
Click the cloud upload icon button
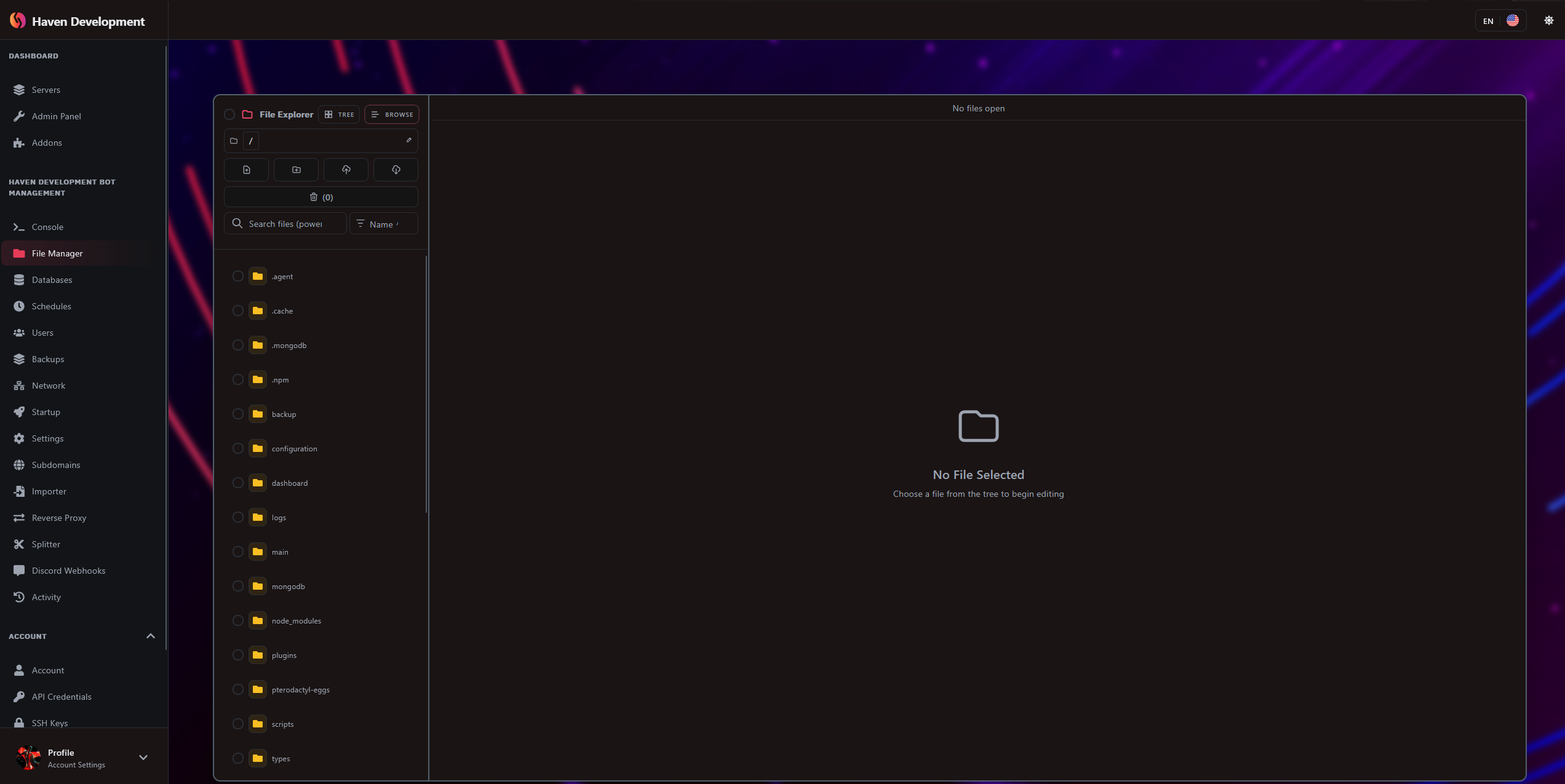[346, 170]
